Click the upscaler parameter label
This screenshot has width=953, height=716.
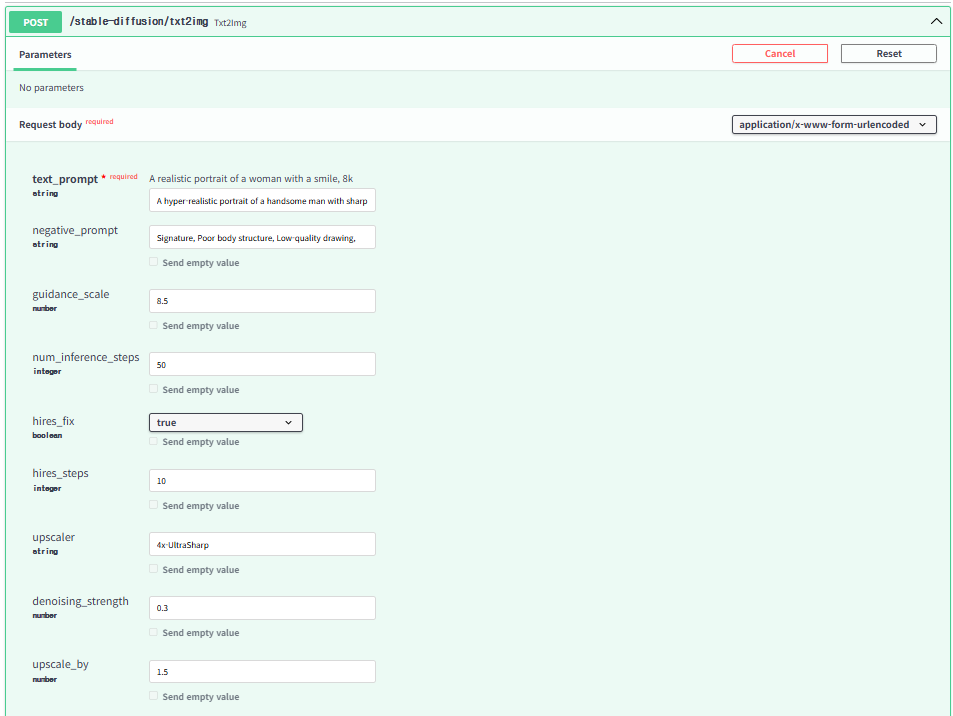(x=53, y=537)
